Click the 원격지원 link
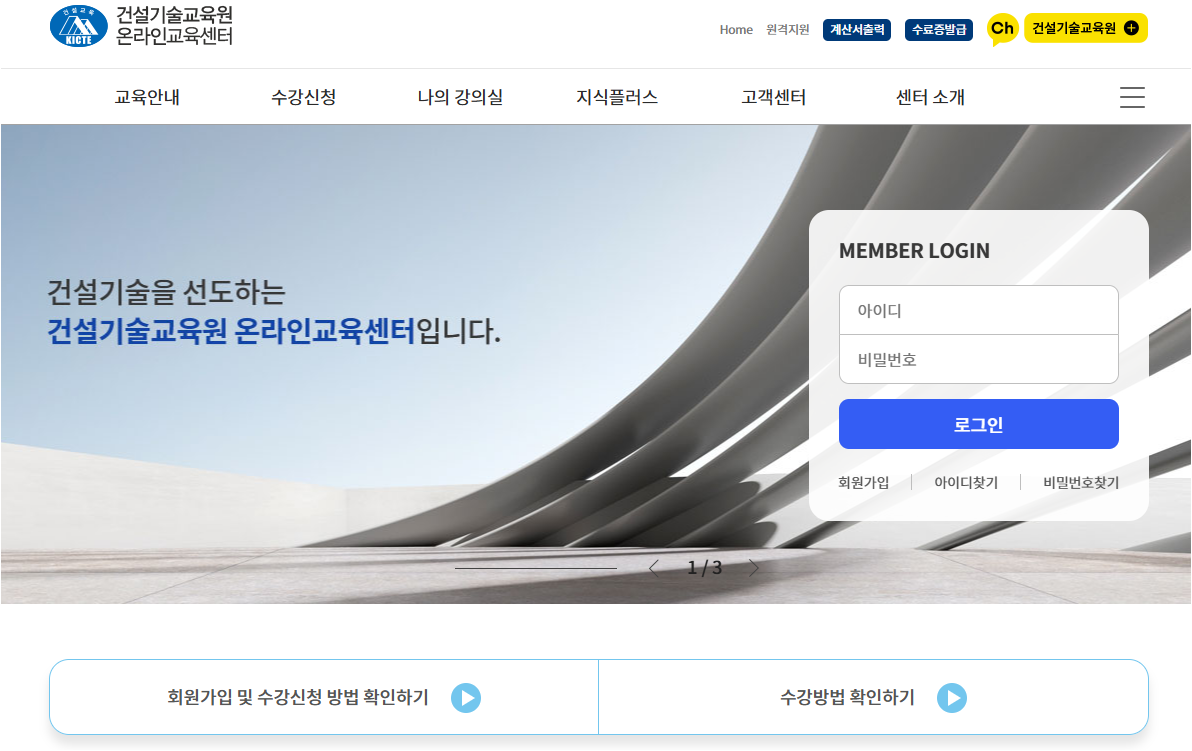 [788, 30]
